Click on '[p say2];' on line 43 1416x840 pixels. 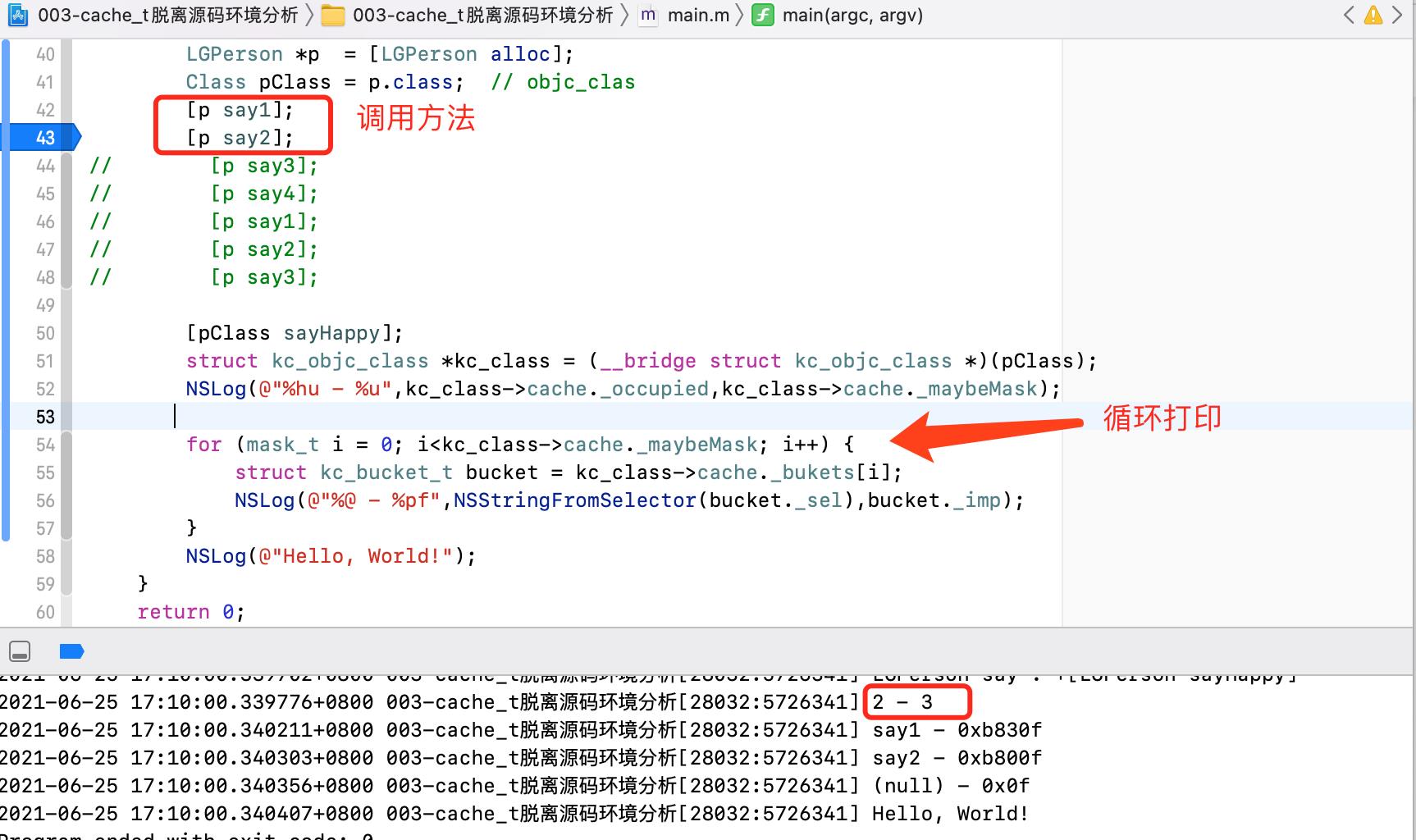click(240, 138)
